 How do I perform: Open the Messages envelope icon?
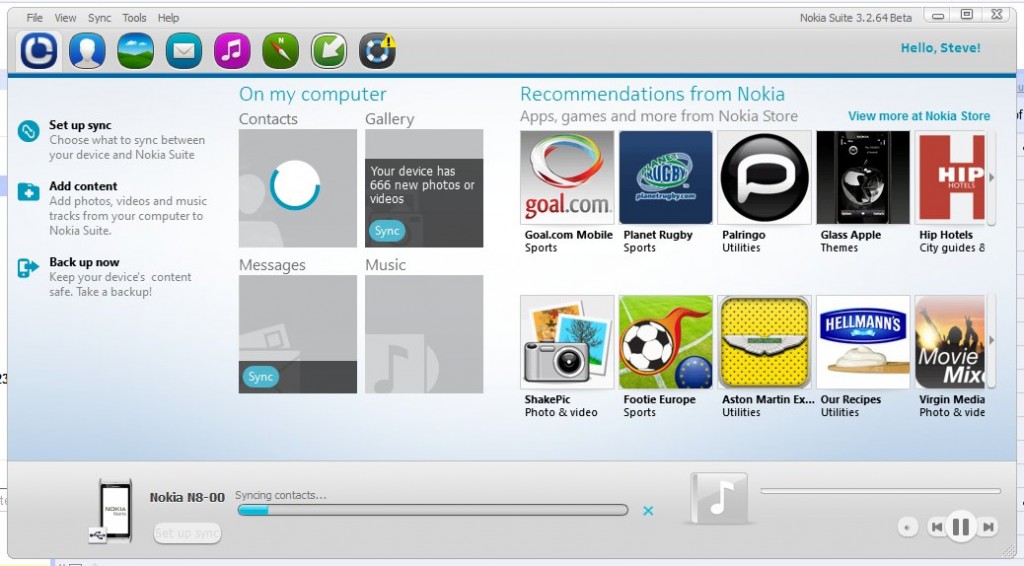point(184,50)
